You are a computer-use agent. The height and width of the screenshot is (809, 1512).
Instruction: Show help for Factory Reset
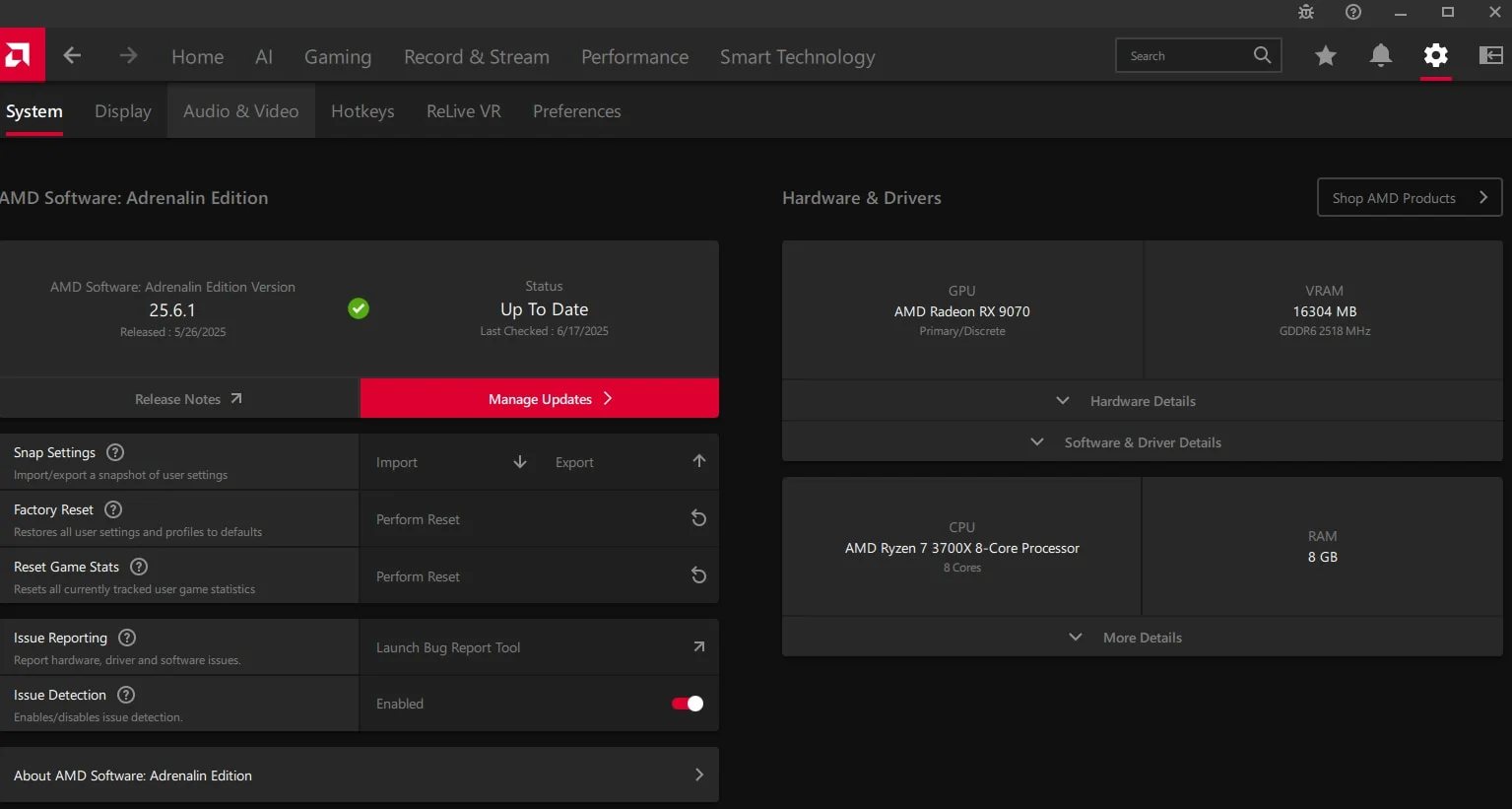pyautogui.click(x=113, y=509)
